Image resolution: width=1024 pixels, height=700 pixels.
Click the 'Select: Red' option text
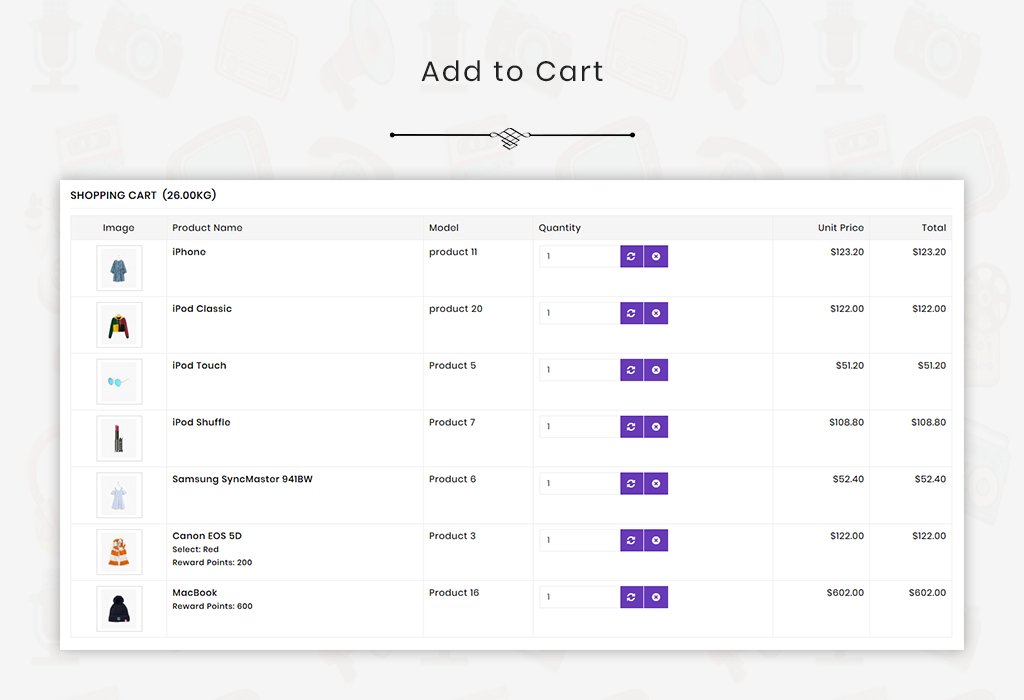pos(195,550)
